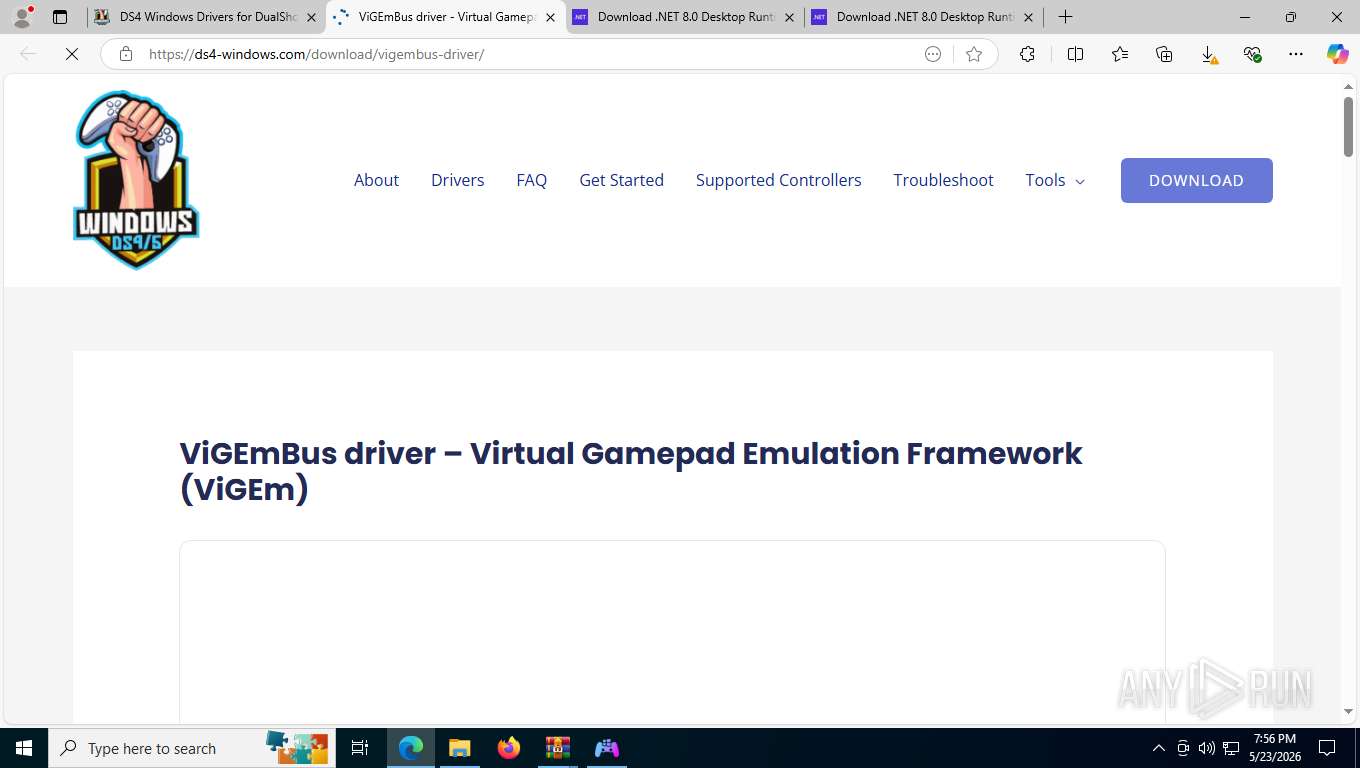Screen dimensions: 1360x768
Task: Select the ViGEmBus driver tab
Action: click(x=445, y=17)
